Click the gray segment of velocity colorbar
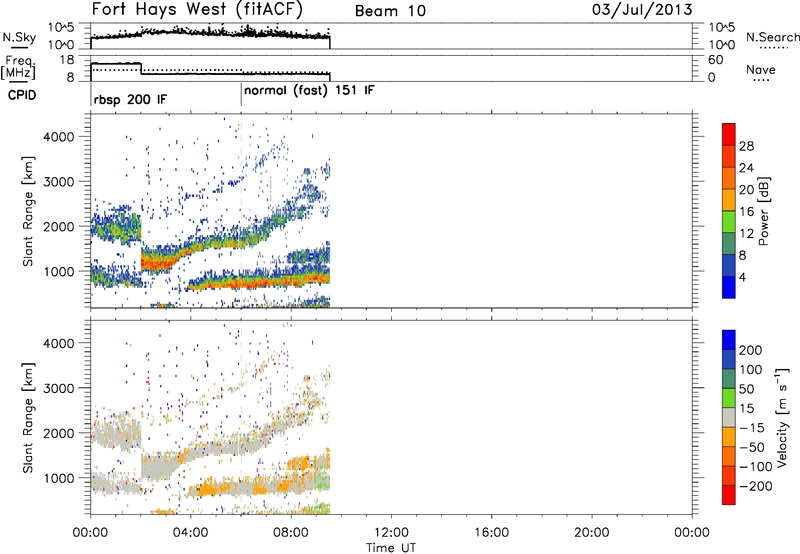Image resolution: width=800 pixels, height=554 pixels. [x=729, y=417]
